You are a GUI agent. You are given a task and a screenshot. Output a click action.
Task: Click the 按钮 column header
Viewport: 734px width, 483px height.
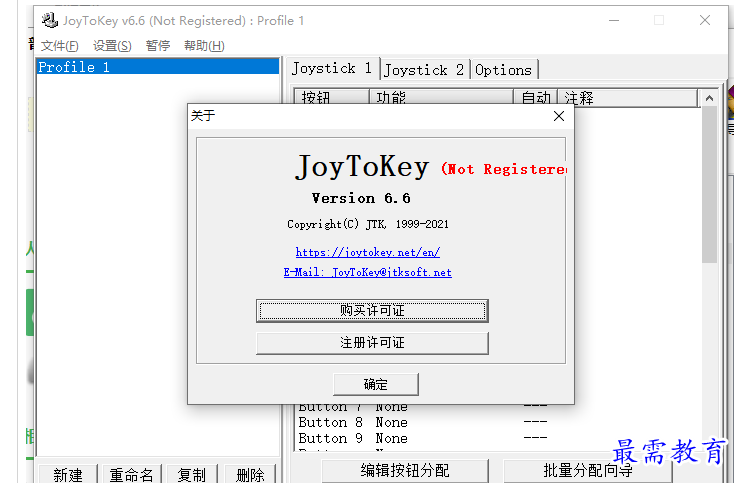click(331, 97)
